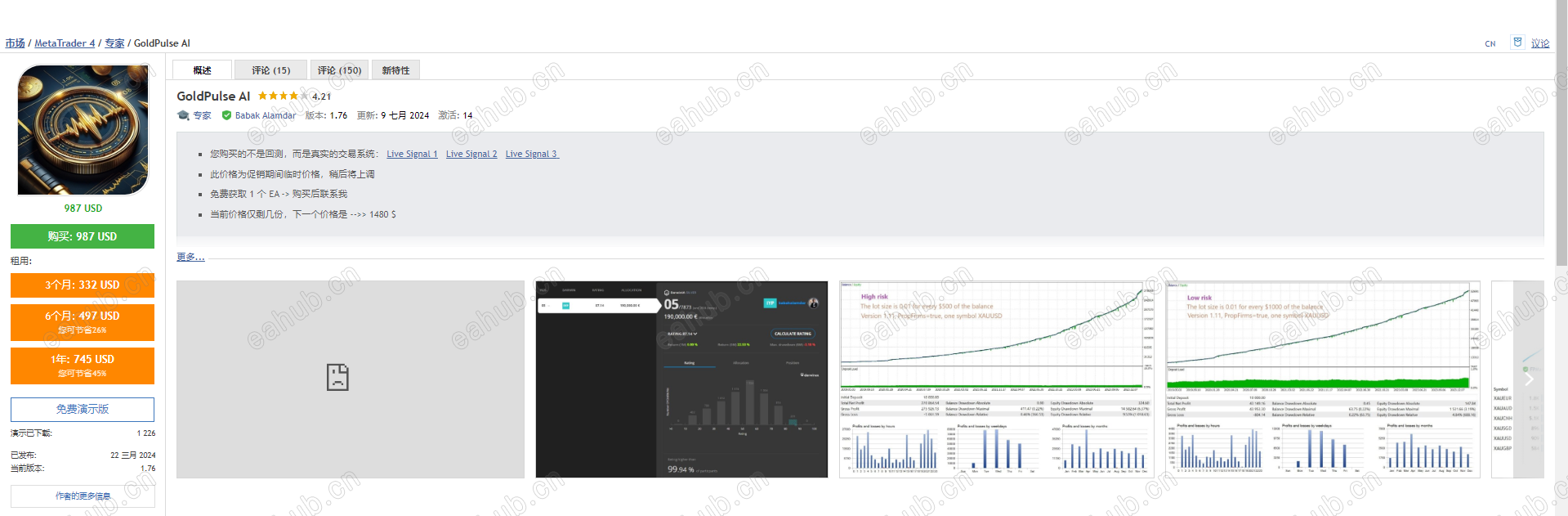Open Live Signal 2 link

[x=471, y=154]
